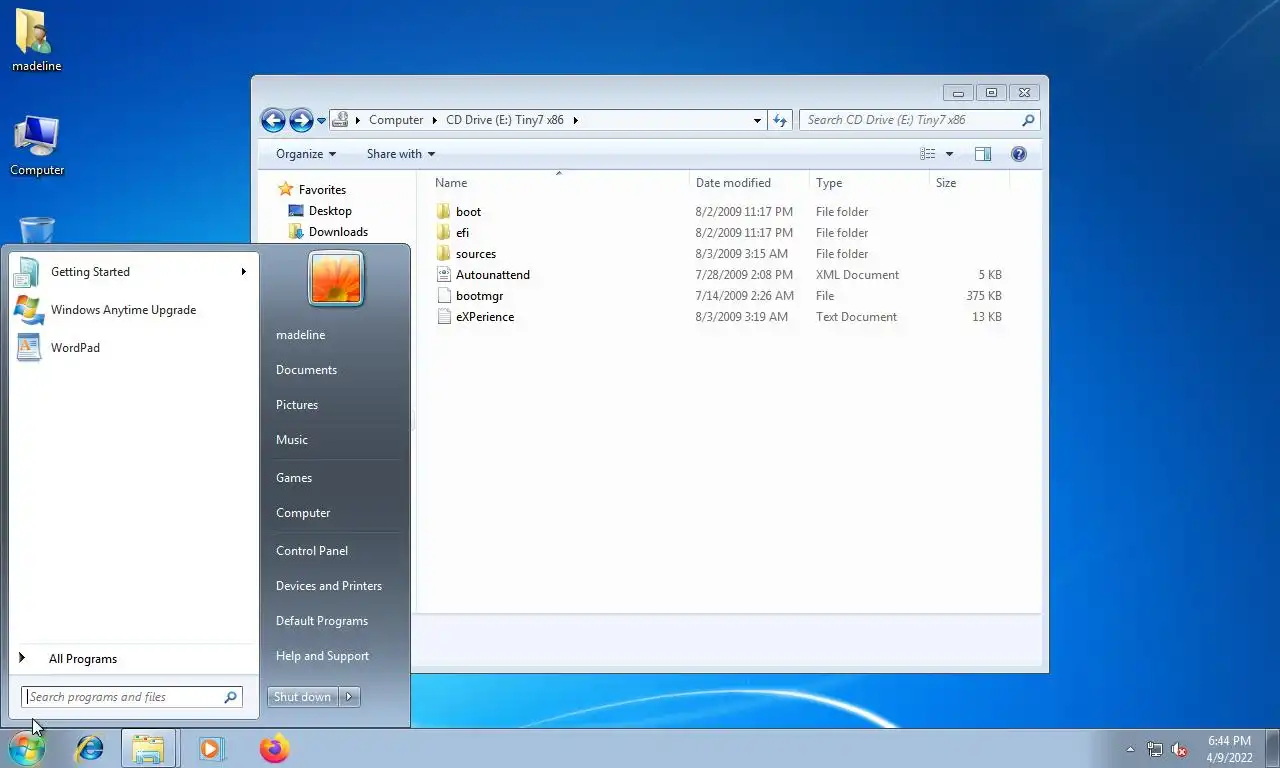
Task: Open the Share with dropdown
Action: [401, 154]
